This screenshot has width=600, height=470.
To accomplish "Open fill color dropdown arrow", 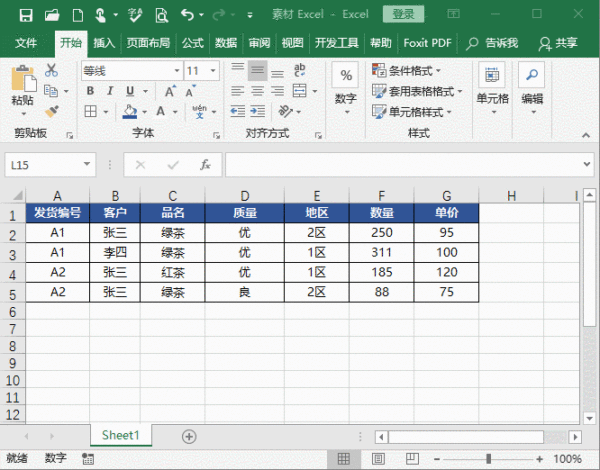I will click(x=145, y=112).
